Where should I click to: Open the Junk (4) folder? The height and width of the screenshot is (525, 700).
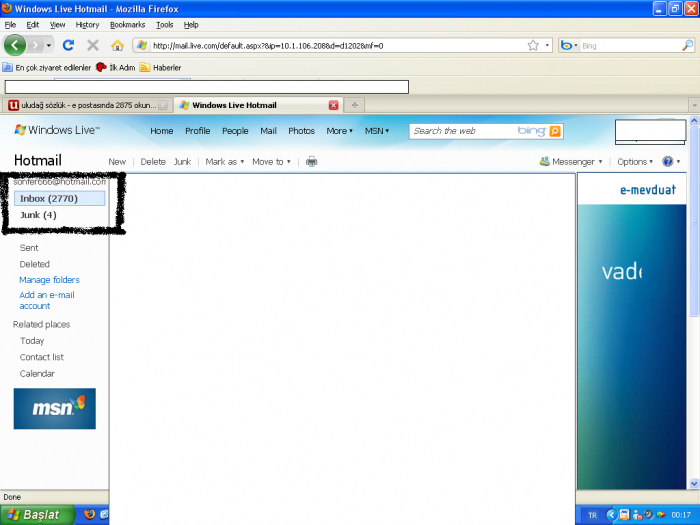click(x=38, y=215)
